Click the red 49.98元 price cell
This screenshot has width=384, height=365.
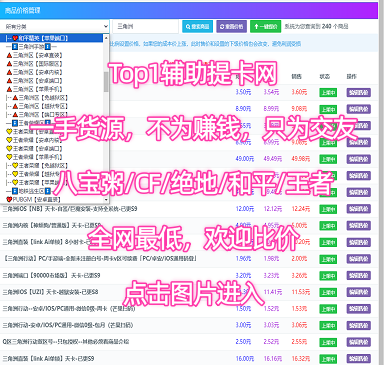pos(301,159)
